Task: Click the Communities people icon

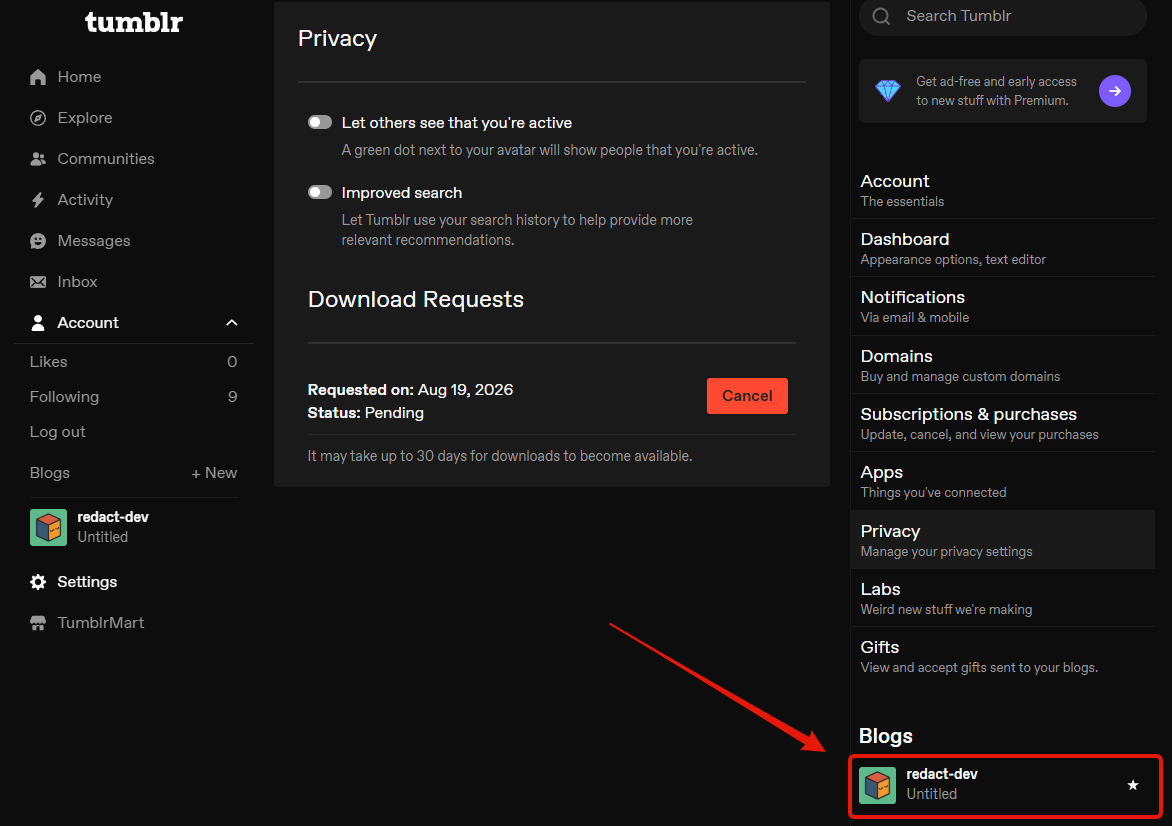Action: pyautogui.click(x=38, y=159)
